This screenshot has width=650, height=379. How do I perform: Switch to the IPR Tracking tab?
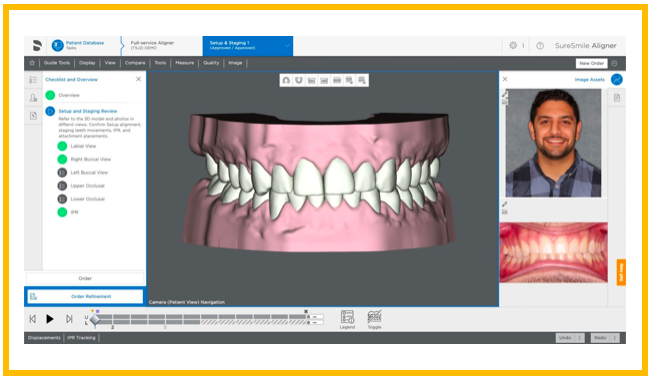click(x=81, y=338)
